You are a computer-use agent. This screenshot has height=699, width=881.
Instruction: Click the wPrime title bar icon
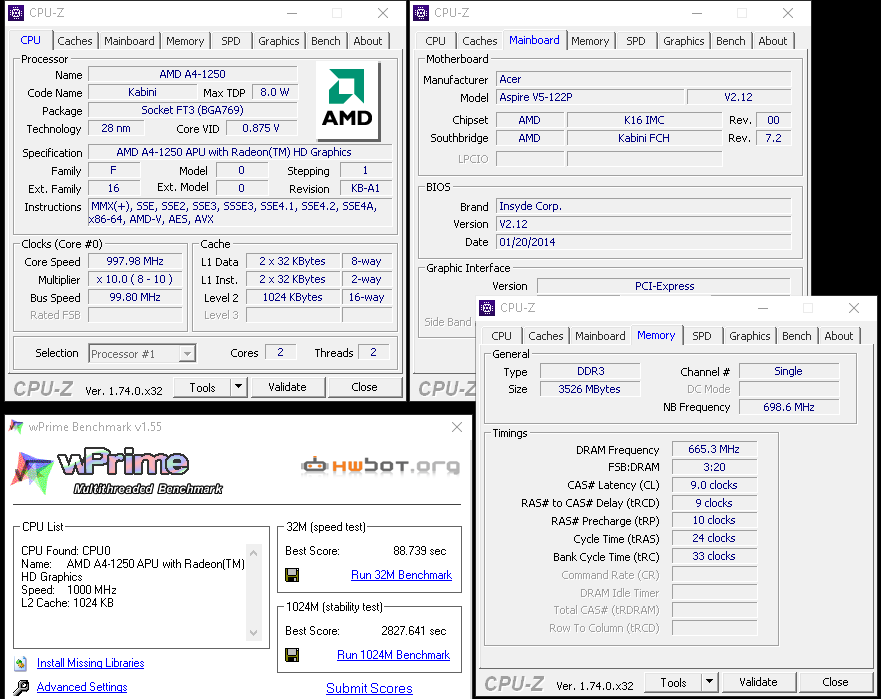click(x=16, y=427)
